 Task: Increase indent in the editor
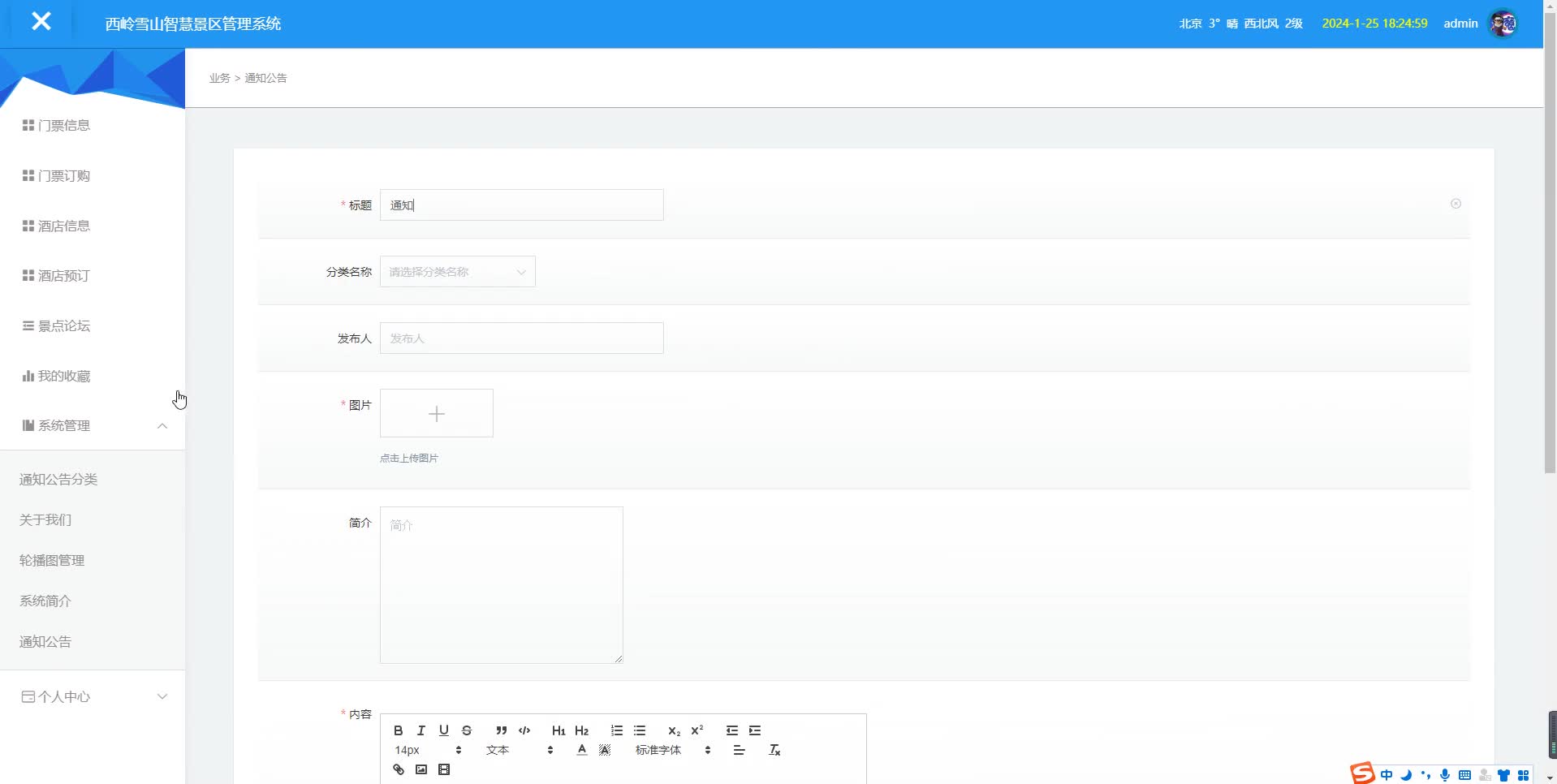pos(755,730)
